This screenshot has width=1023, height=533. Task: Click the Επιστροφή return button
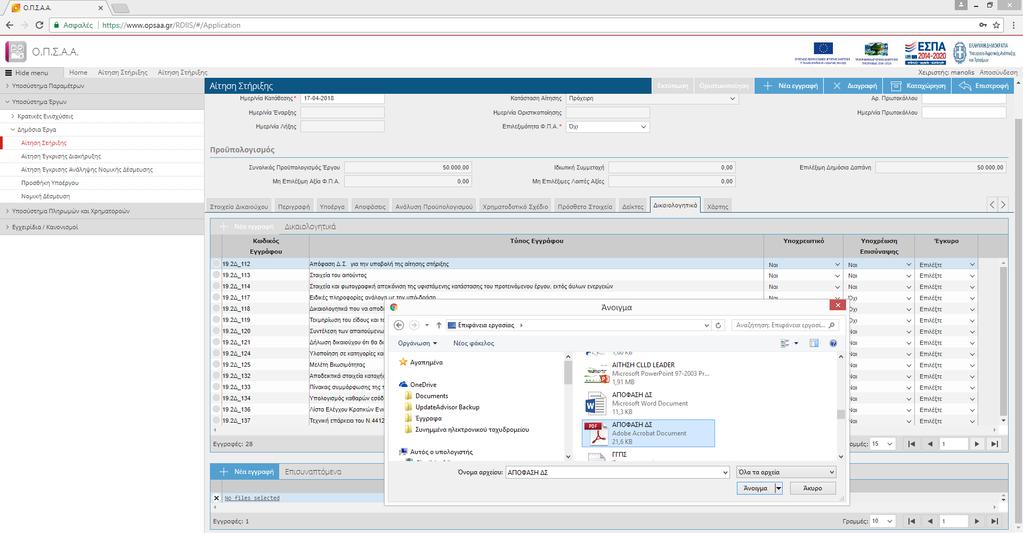pyautogui.click(x=983, y=85)
